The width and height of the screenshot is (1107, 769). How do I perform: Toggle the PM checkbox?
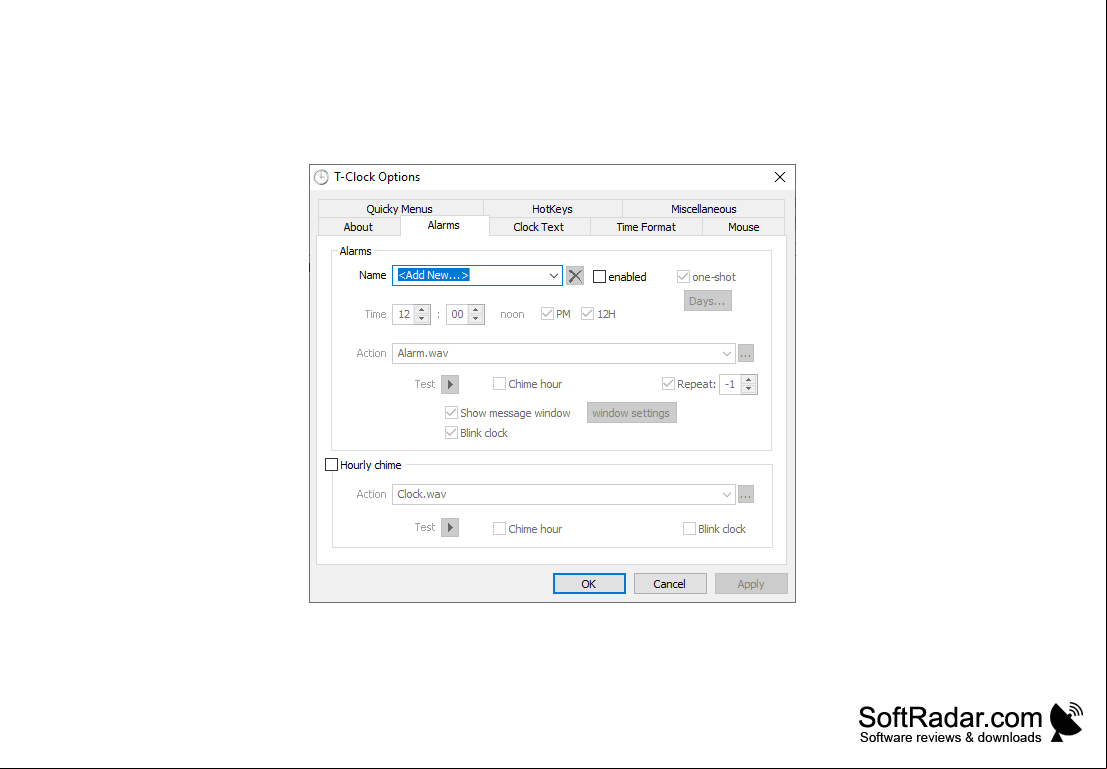[547, 314]
